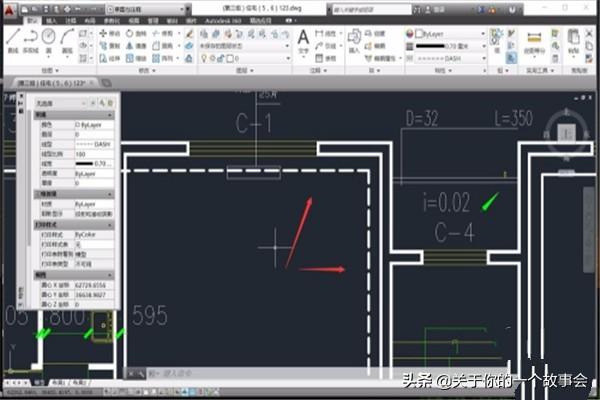Viewport: 600px width, 400px height.
Task: Click the Leader tool
Action: 325,46
